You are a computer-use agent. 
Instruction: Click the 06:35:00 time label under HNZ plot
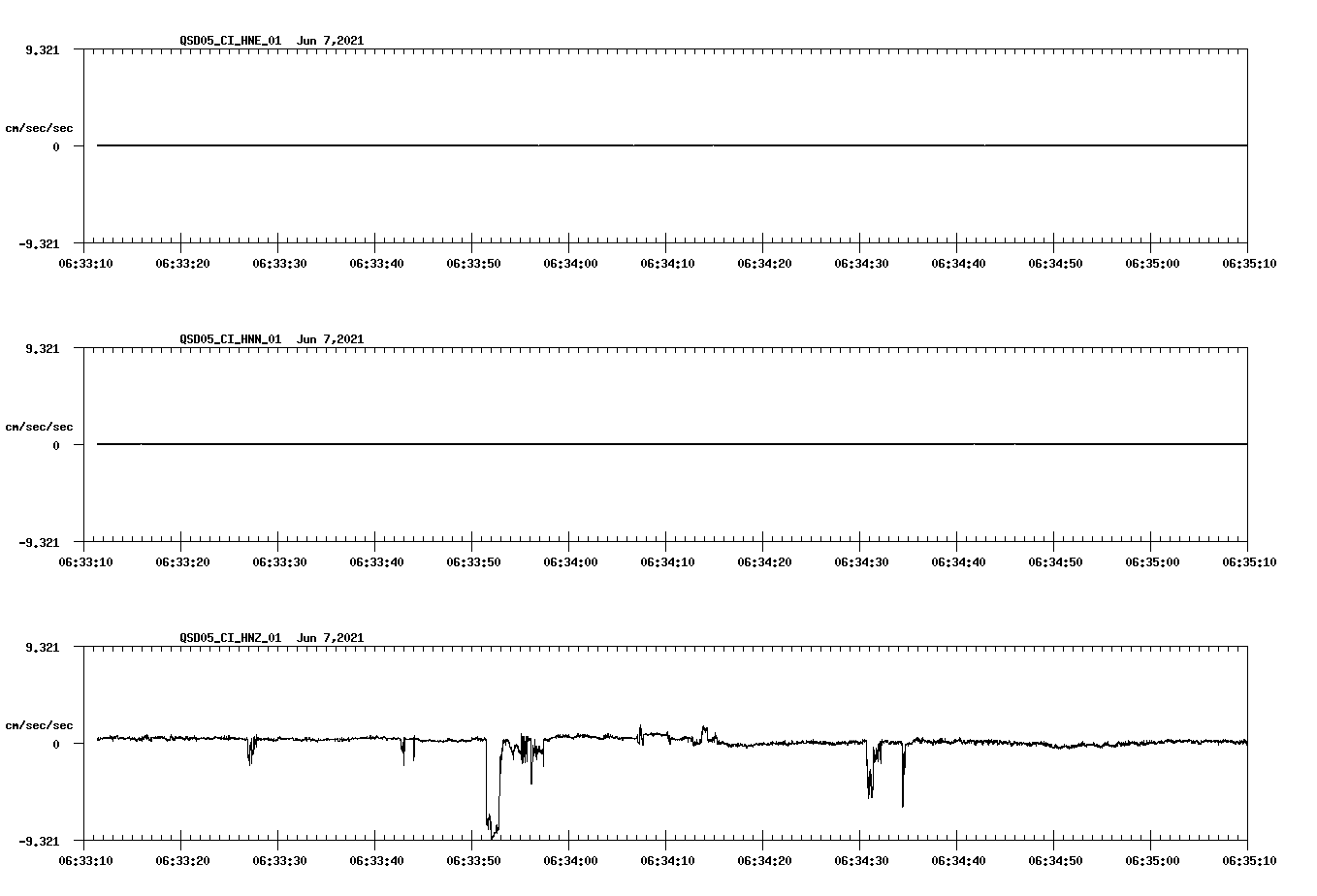point(1152,860)
